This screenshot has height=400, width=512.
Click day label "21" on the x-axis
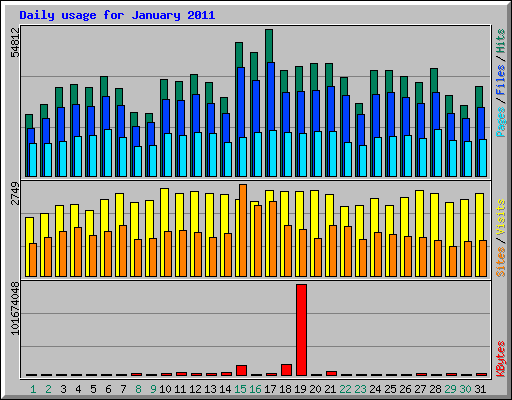(330, 389)
